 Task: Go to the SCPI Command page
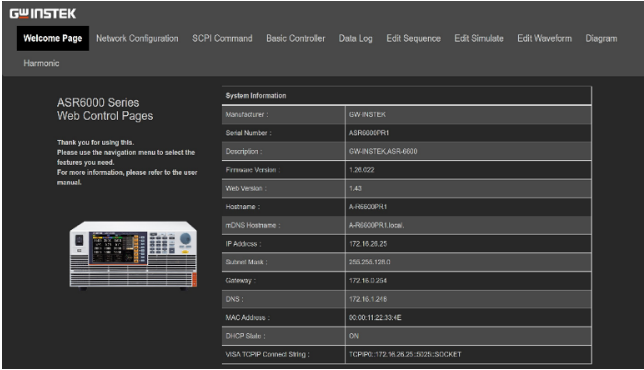pos(222,38)
